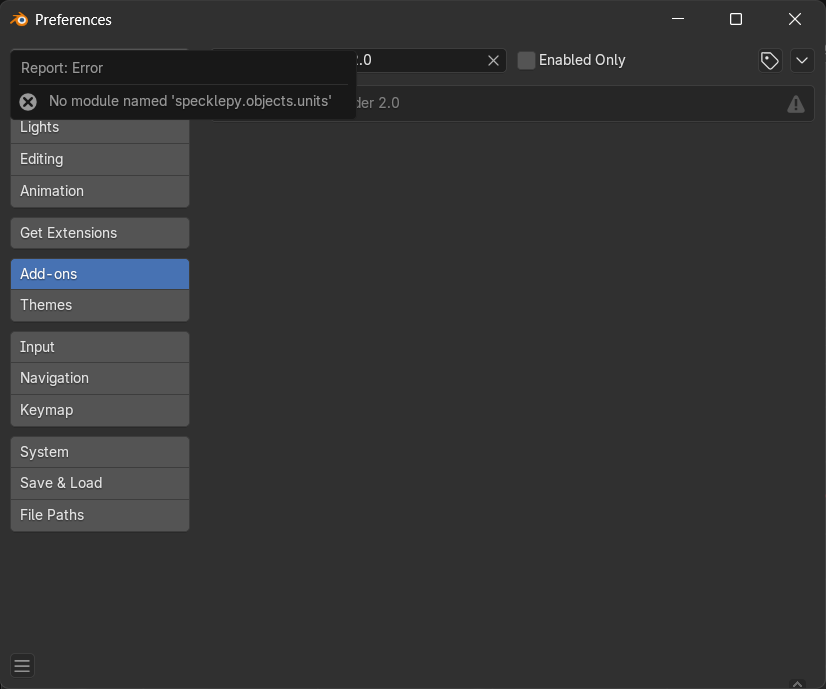Click the Blender logo in title bar
Image resolution: width=826 pixels, height=689 pixels.
tap(19, 19)
